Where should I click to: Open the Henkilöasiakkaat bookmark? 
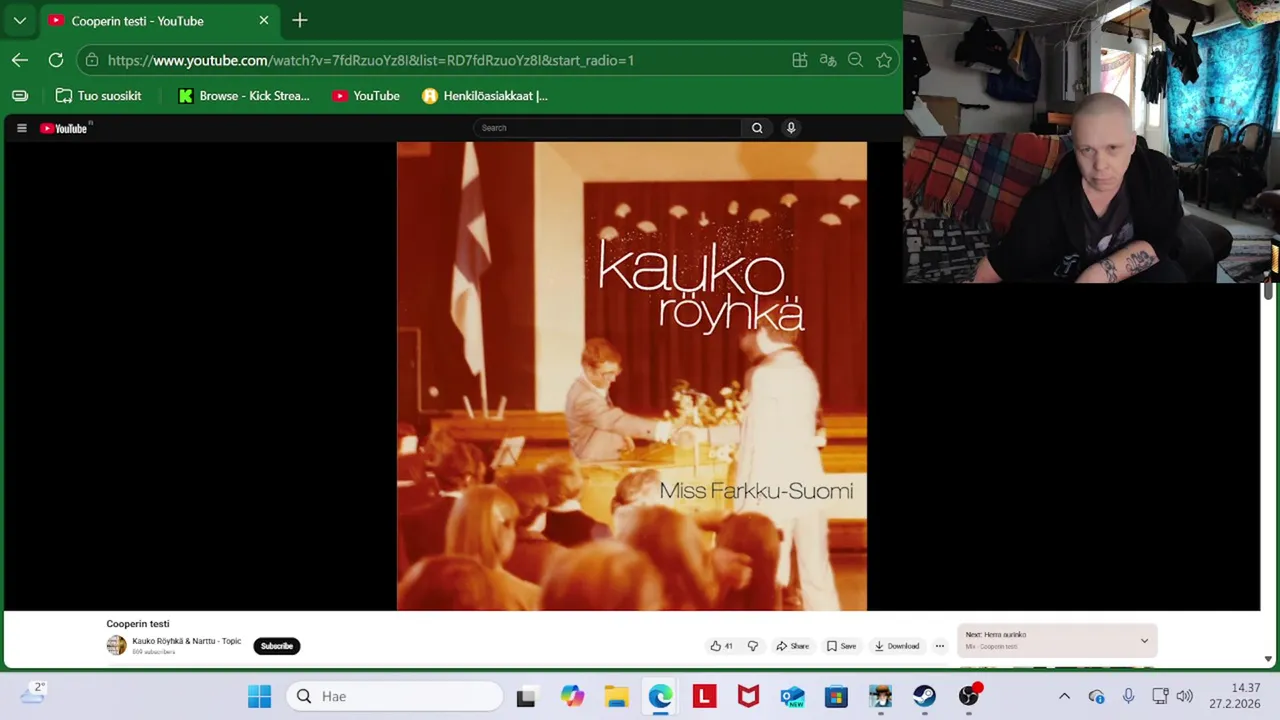pyautogui.click(x=485, y=96)
